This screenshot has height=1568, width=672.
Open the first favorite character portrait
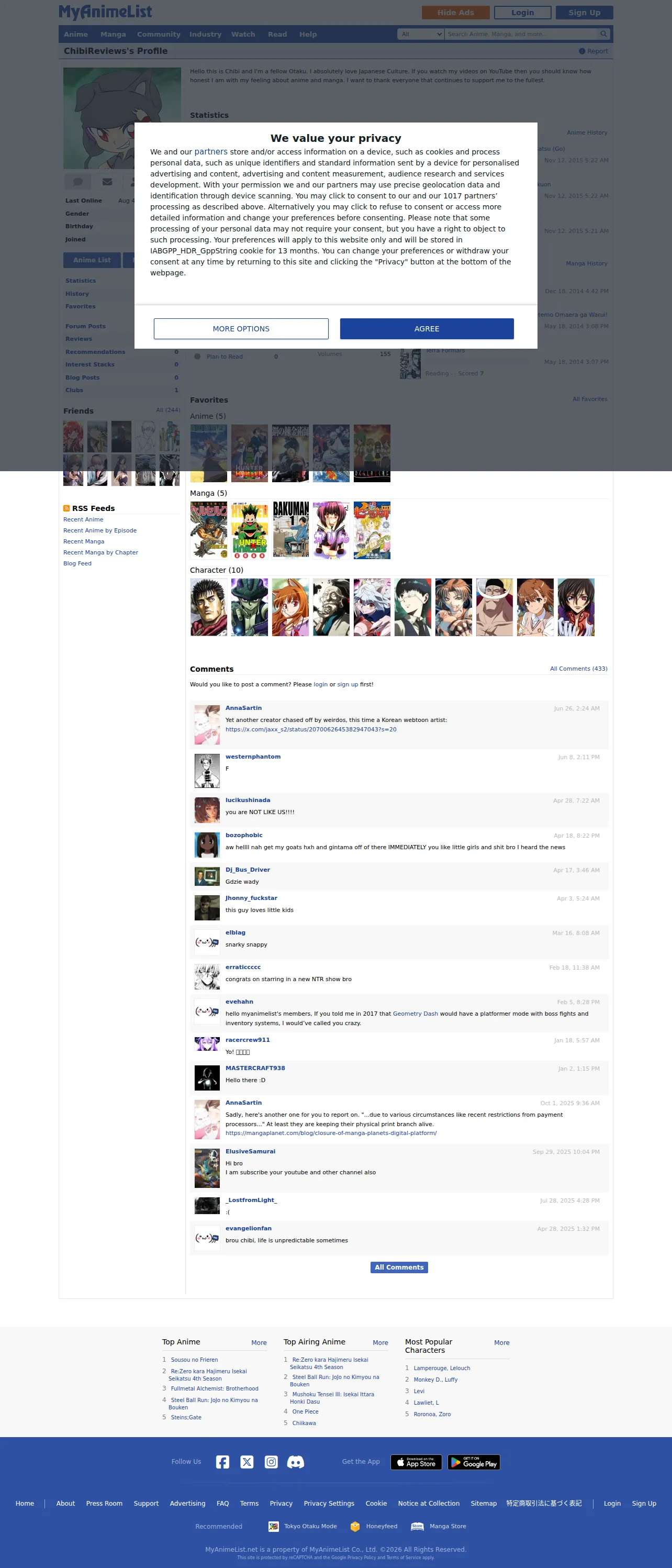click(x=209, y=607)
